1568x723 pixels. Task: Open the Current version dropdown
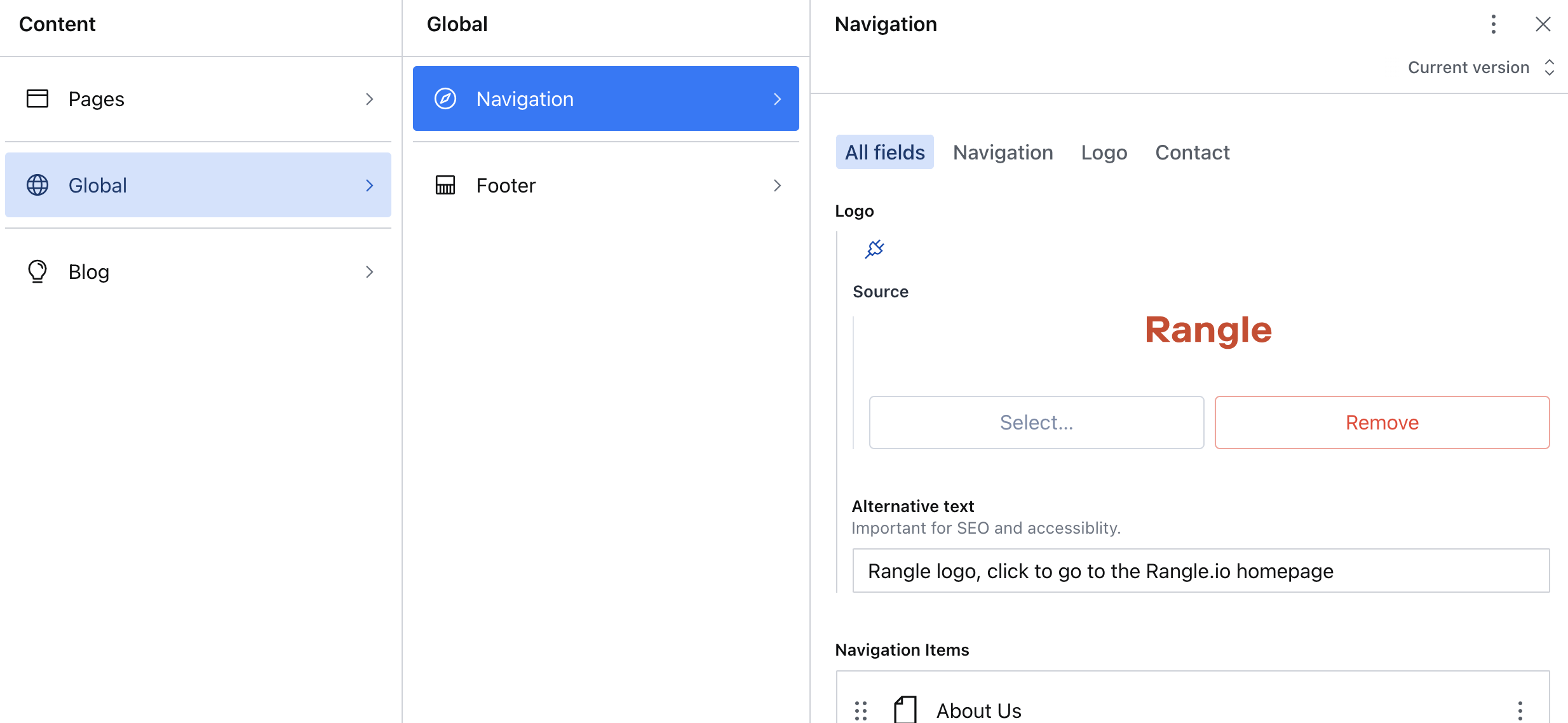1480,67
